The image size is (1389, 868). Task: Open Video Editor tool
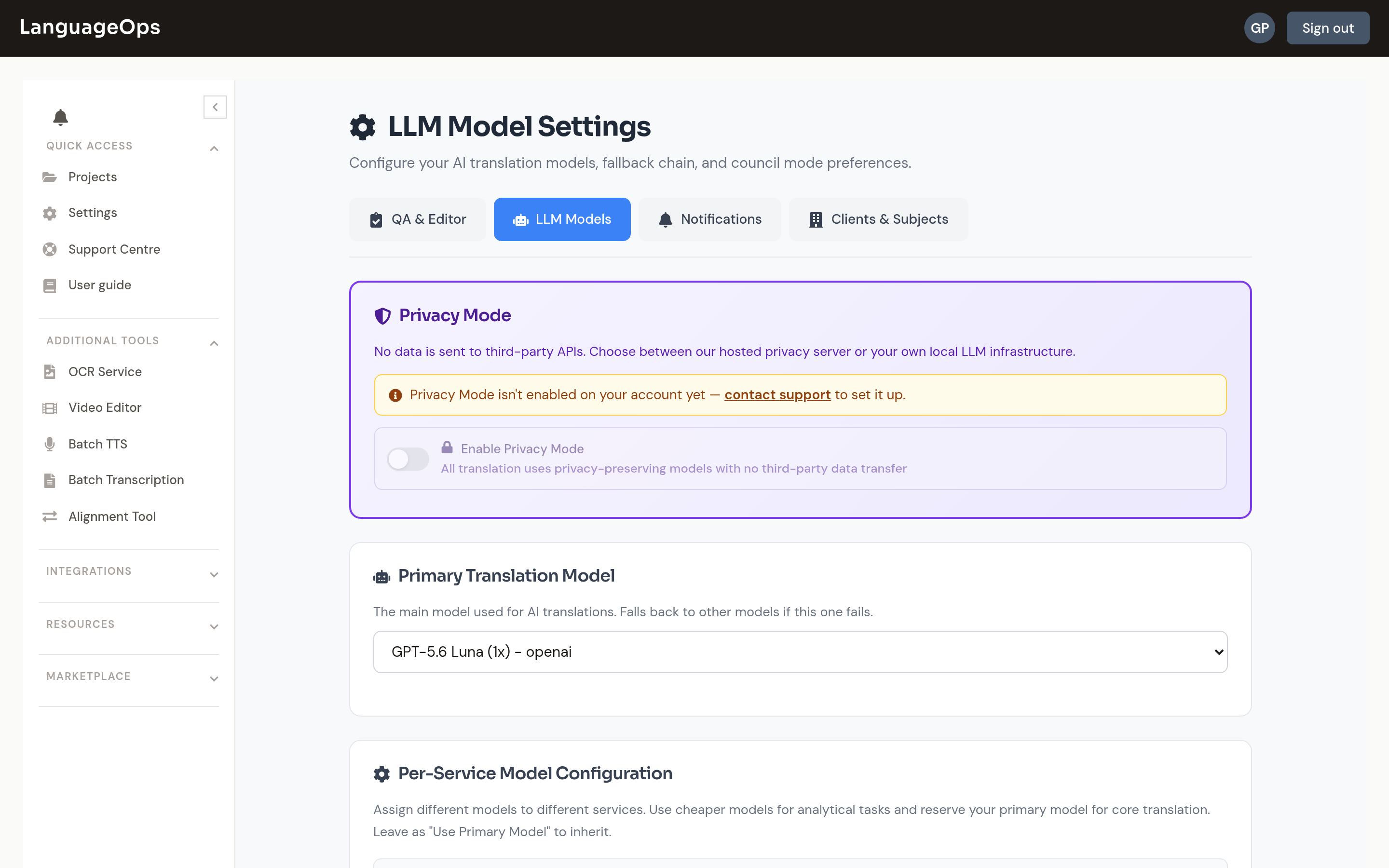(105, 407)
